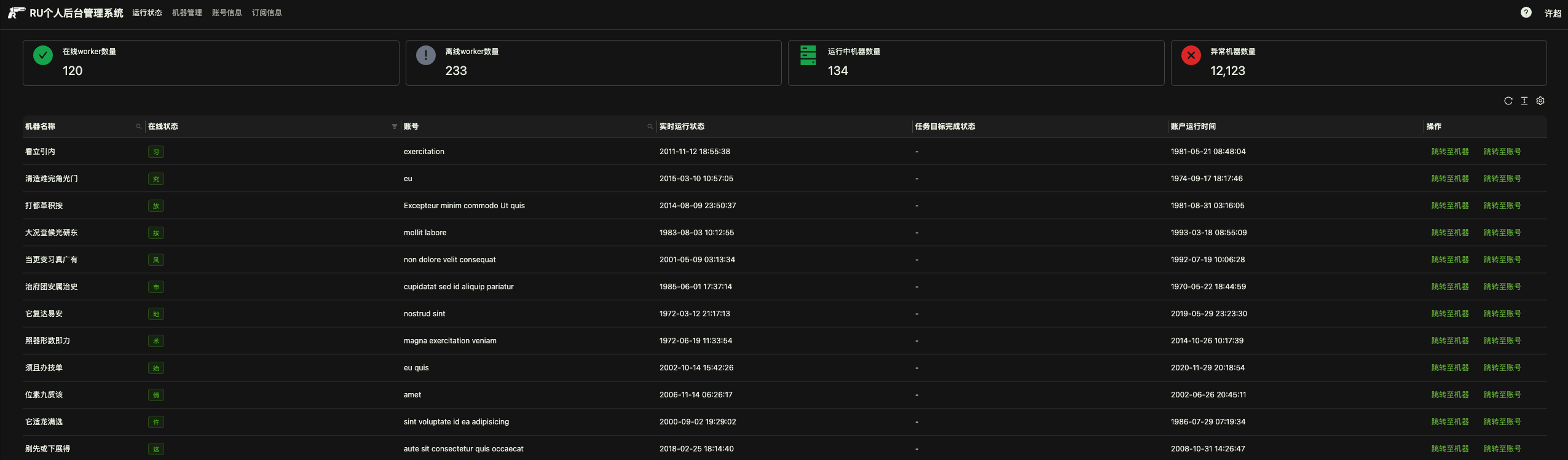Open the 账号信息 menu item
1568x460 pixels.
227,13
